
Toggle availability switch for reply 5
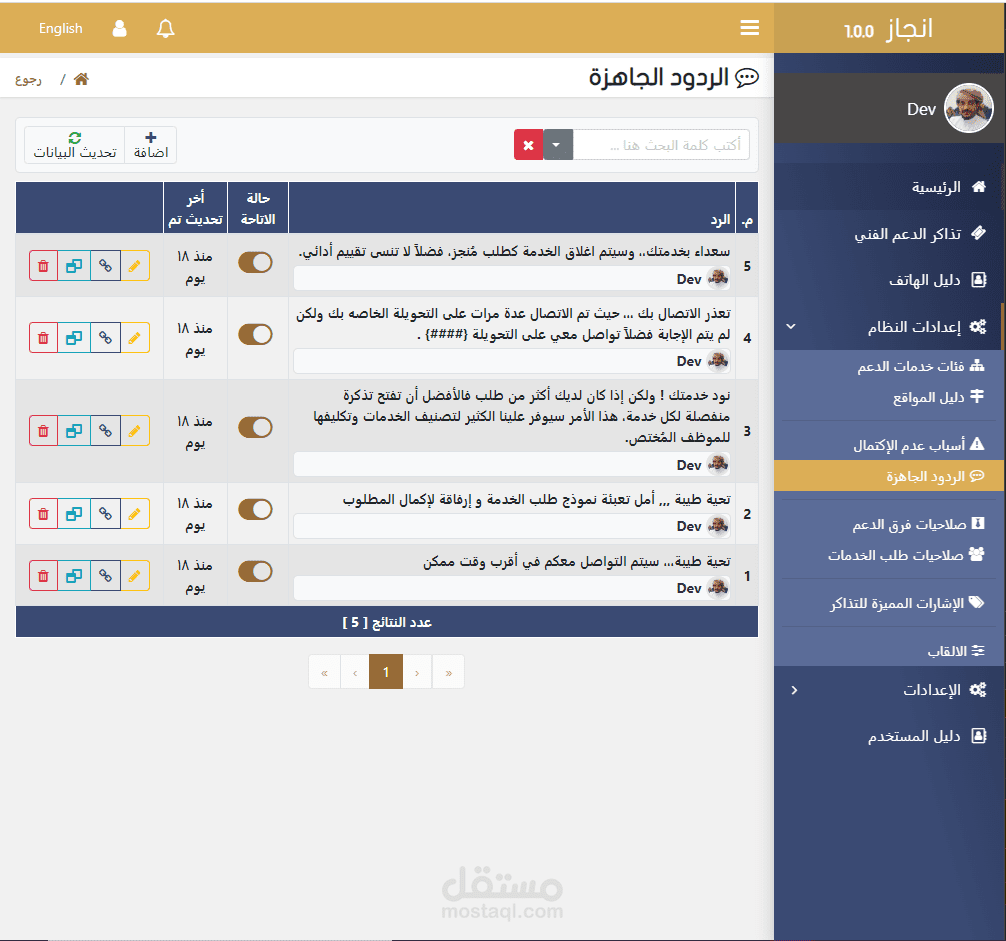tap(255, 262)
